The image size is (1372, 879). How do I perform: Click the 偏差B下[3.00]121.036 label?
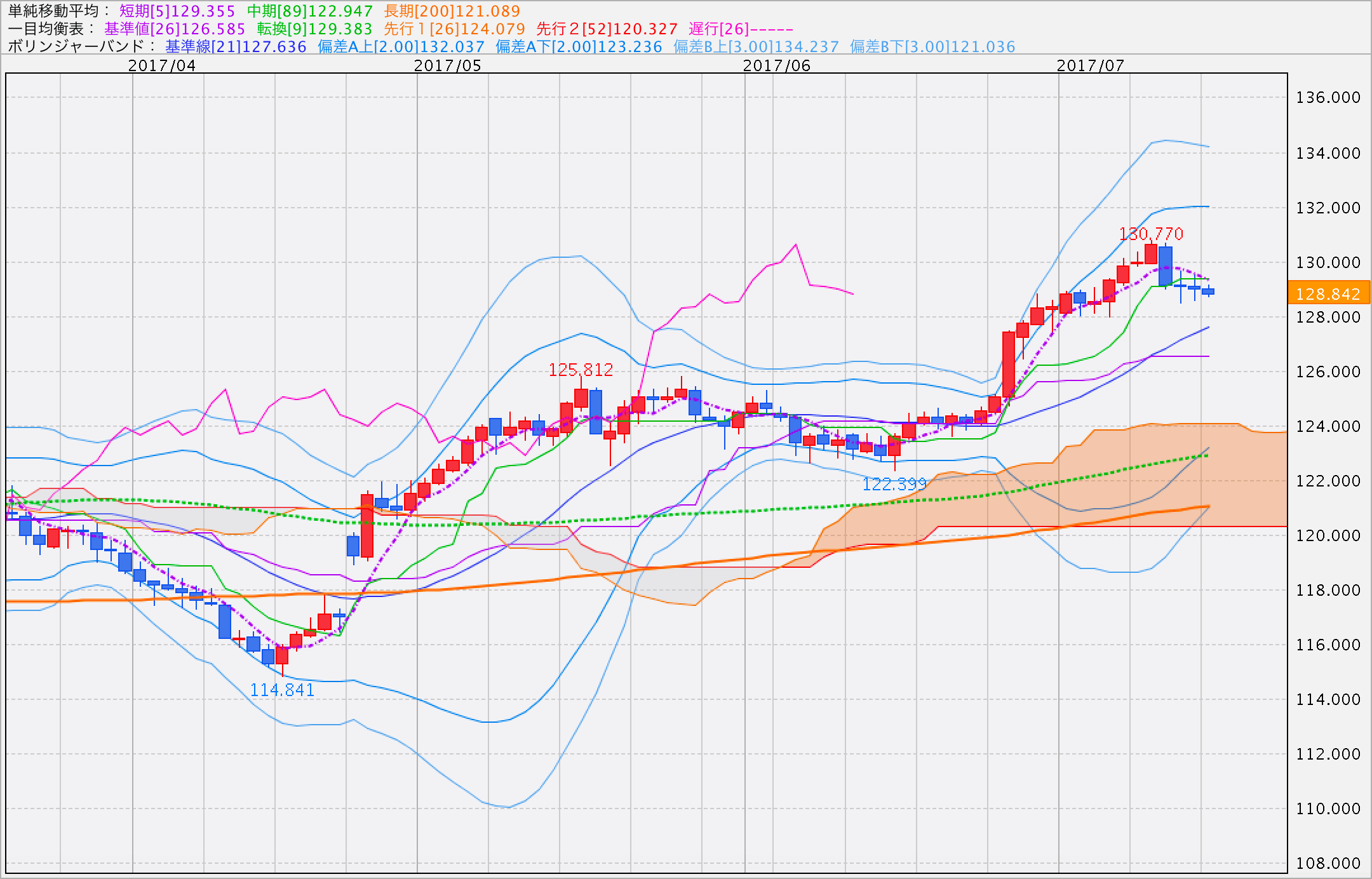tap(932, 46)
